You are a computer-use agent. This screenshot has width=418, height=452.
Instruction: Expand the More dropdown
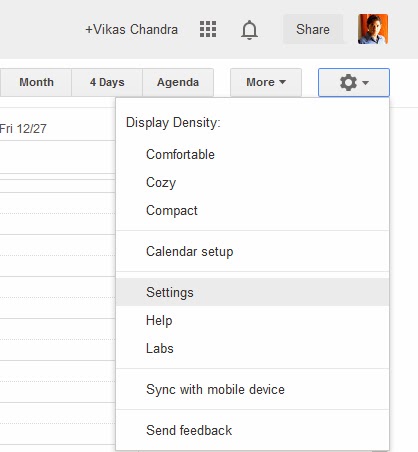point(266,82)
